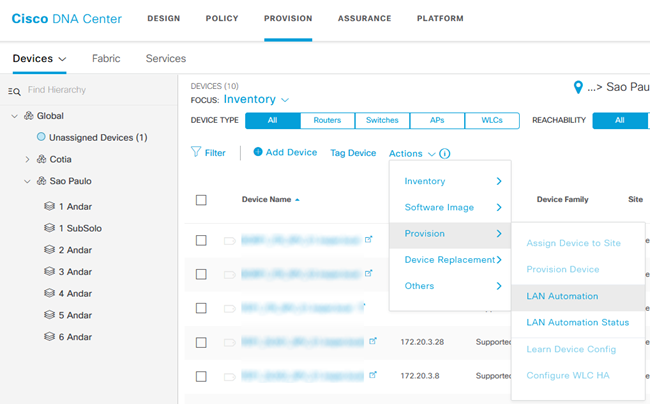Open second device row's external link icon
Image resolution: width=650 pixels, height=404 pixels.
369,273
